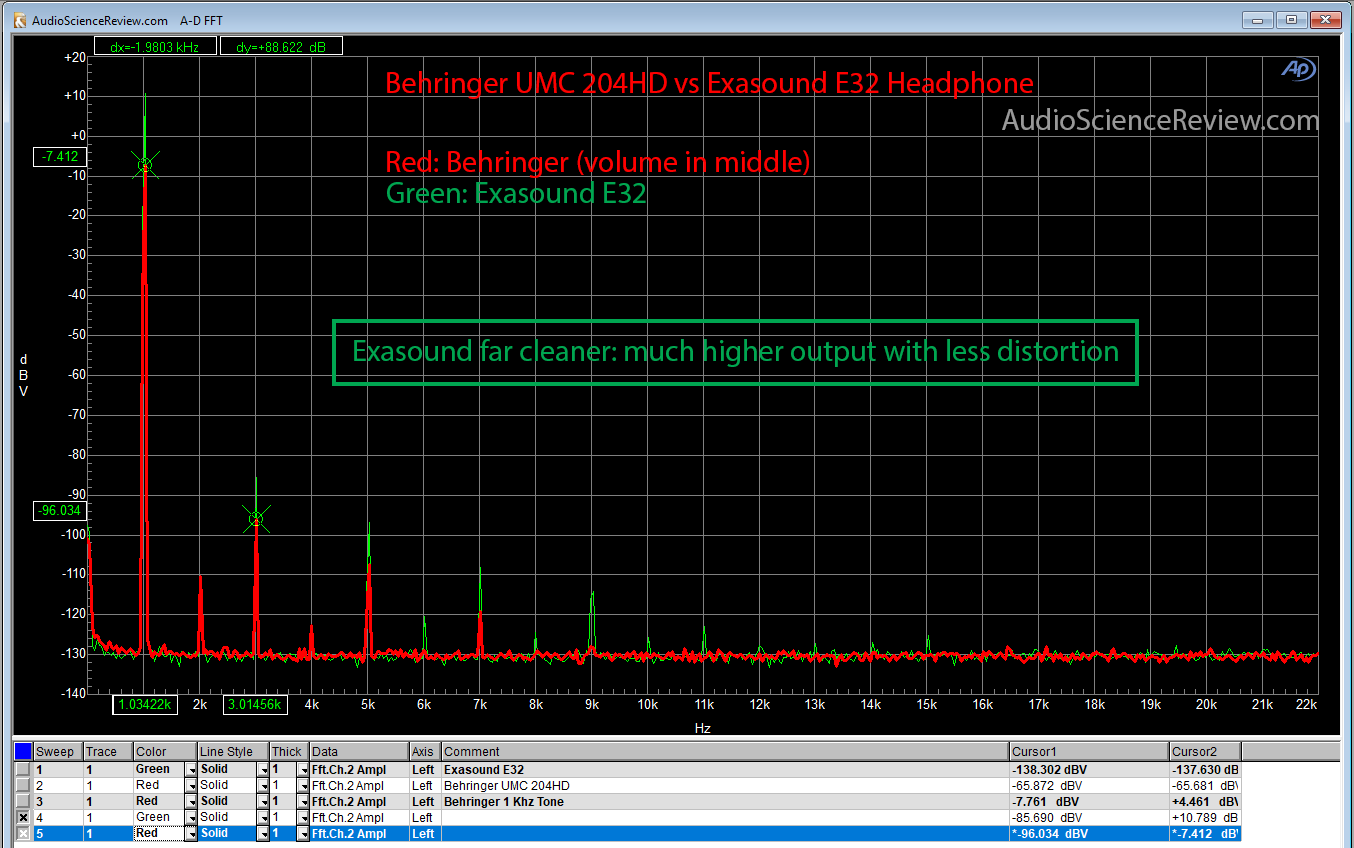Click the -65.872 dBV Cursor1 value
1354x848 pixels.
[x=1089, y=785]
